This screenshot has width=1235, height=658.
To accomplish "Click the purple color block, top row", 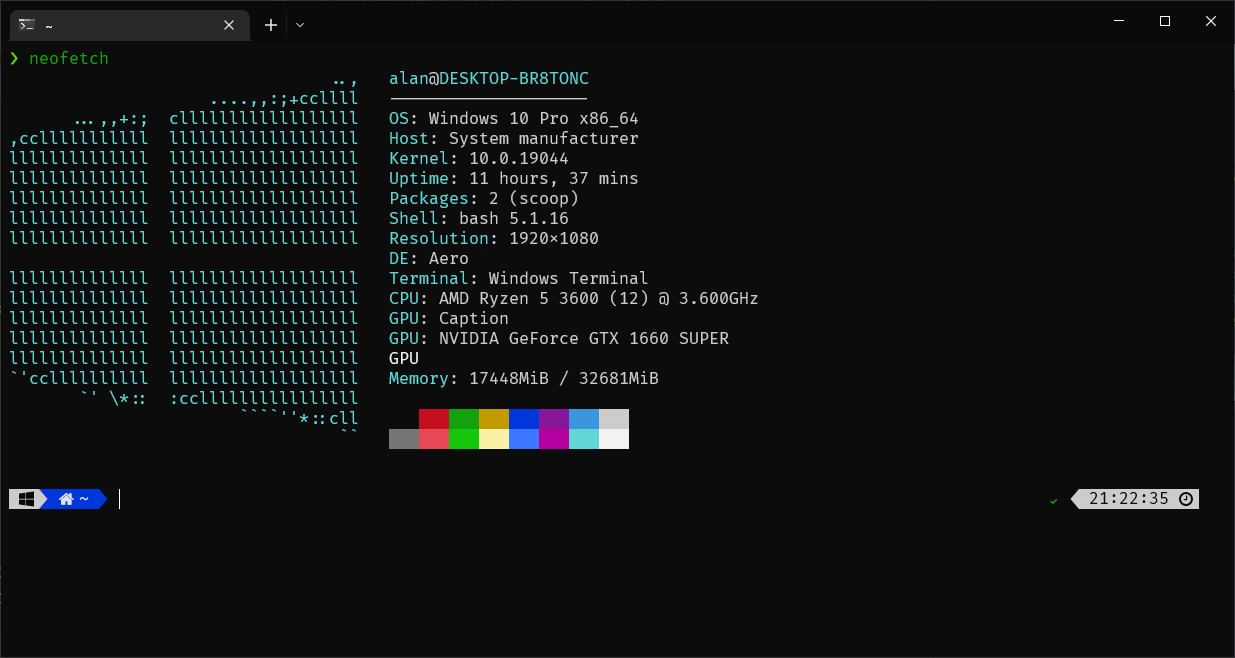I will click(x=554, y=419).
